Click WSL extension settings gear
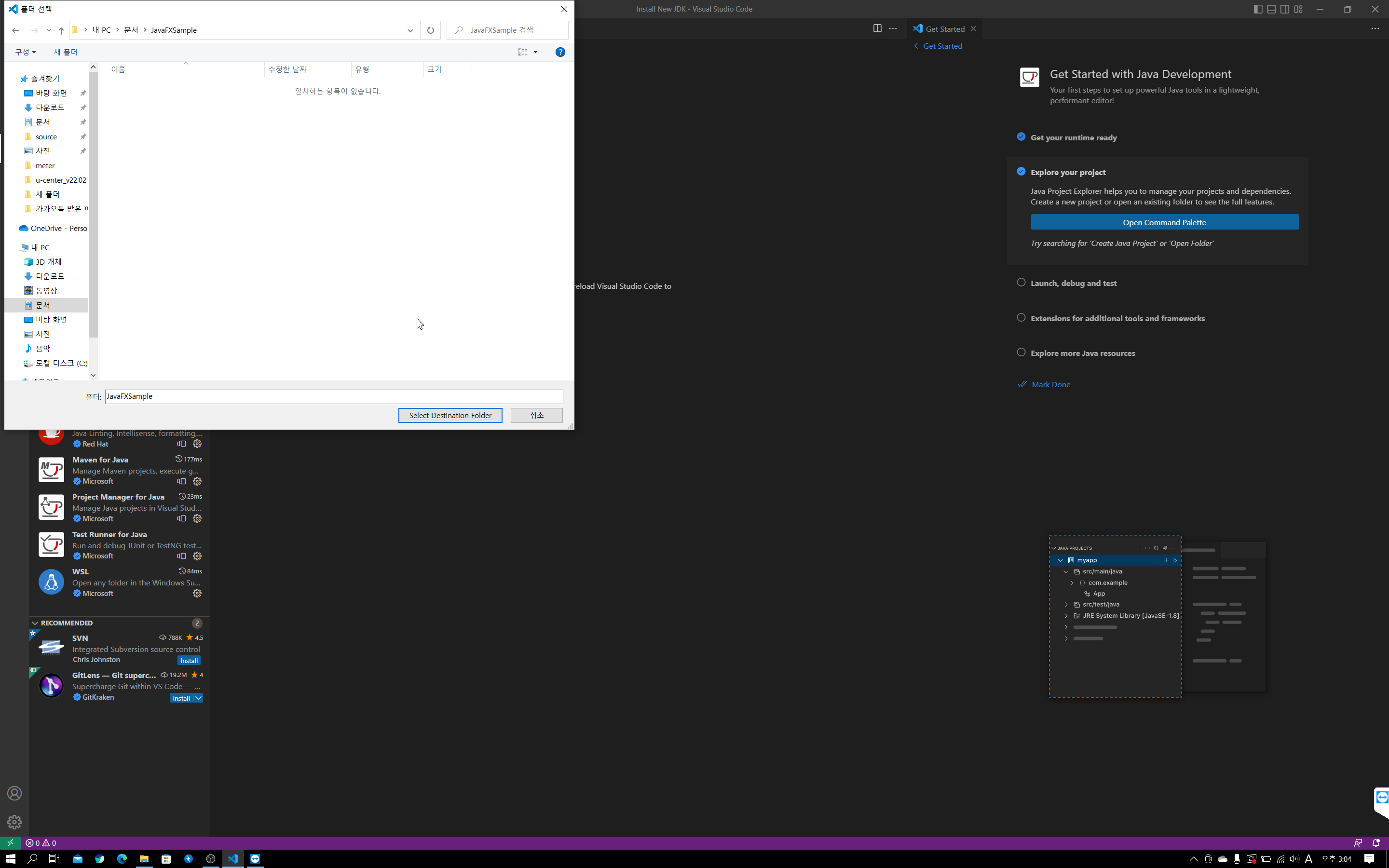Viewport: 1389px width, 868px height. (197, 593)
